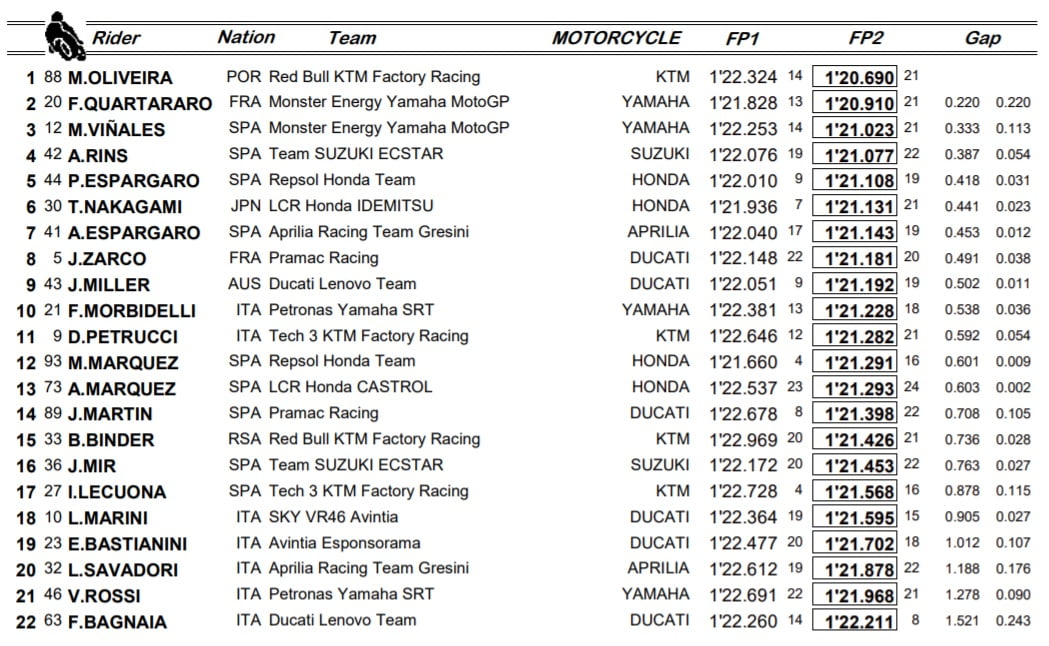Click the APRILIA motorcycle entry for A.ESPARGARO
The height and width of the screenshot is (646, 1049).
657,232
